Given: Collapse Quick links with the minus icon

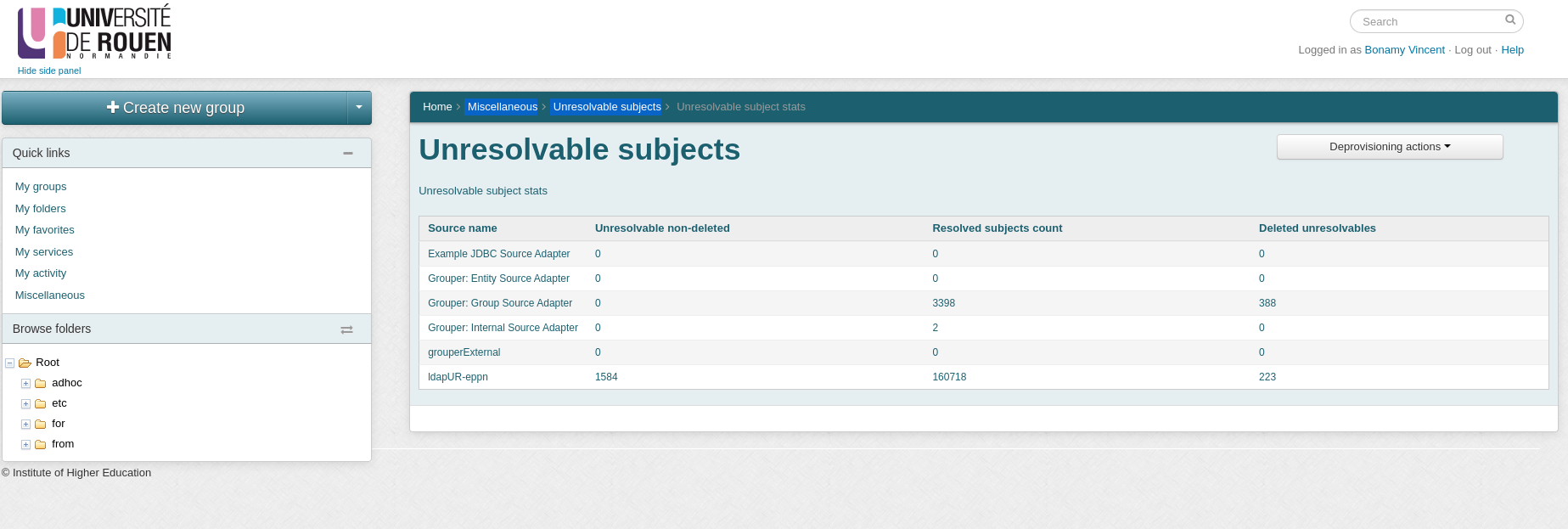Looking at the screenshot, I should 347,153.
